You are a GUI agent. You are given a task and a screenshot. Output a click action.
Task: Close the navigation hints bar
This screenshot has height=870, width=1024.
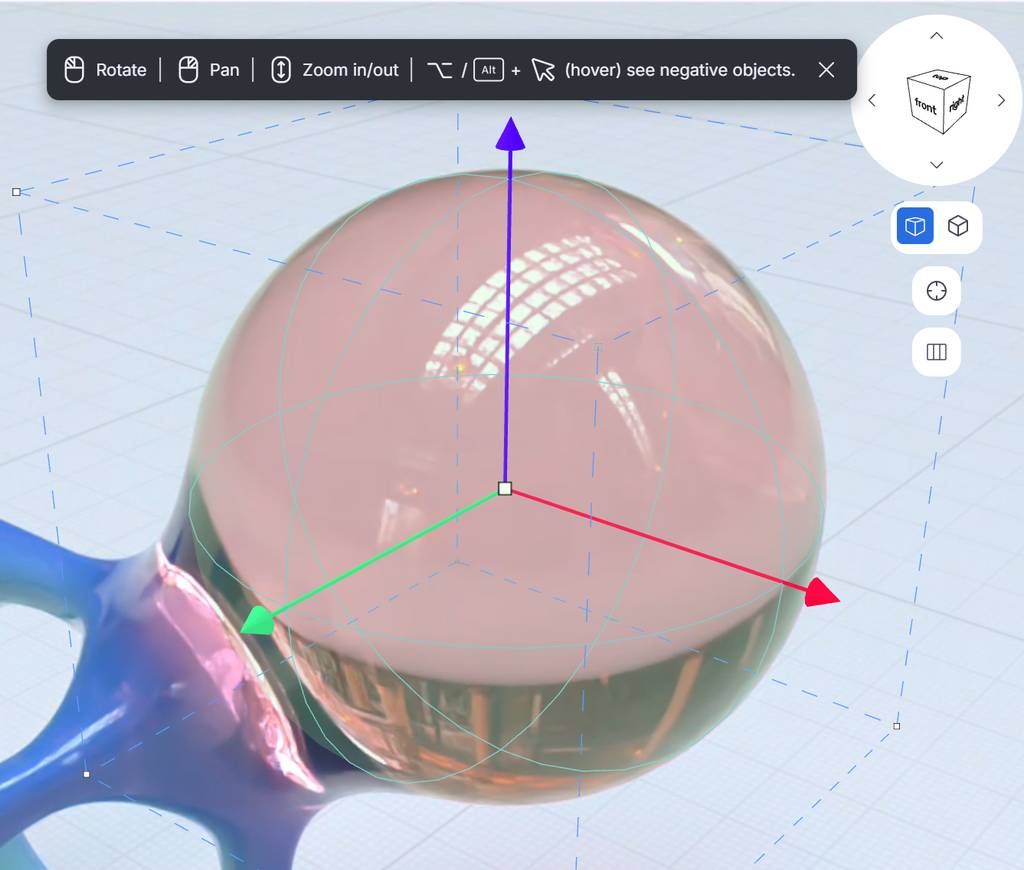tap(826, 70)
